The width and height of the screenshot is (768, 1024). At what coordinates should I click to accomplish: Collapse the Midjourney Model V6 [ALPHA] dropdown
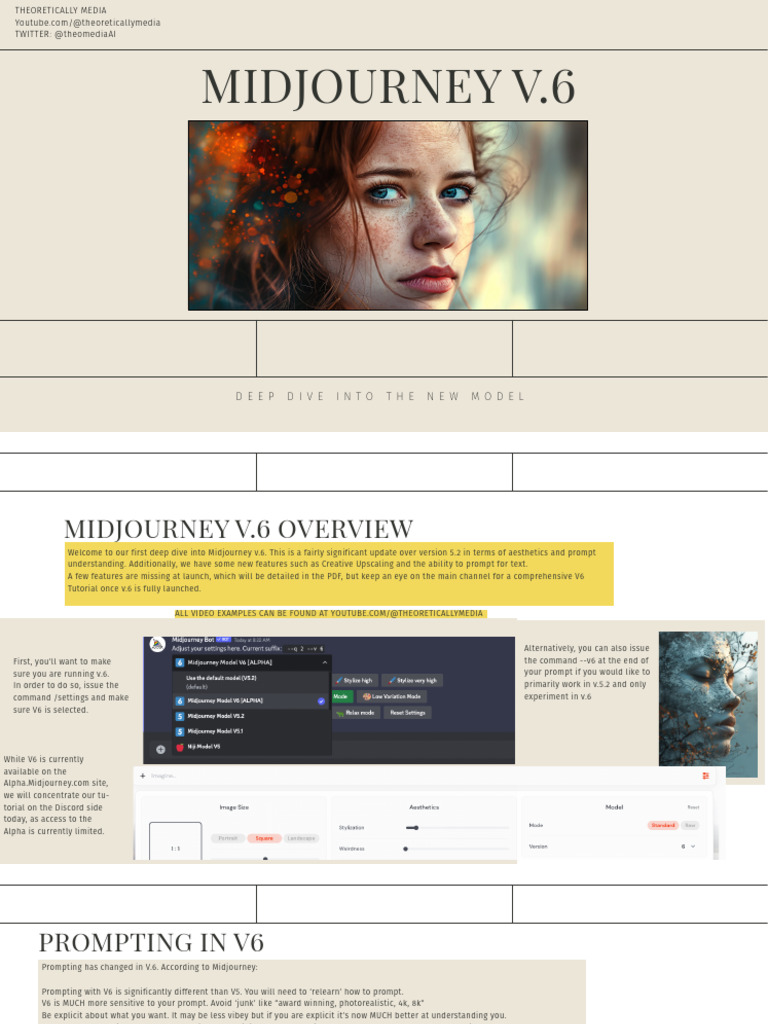click(x=325, y=662)
